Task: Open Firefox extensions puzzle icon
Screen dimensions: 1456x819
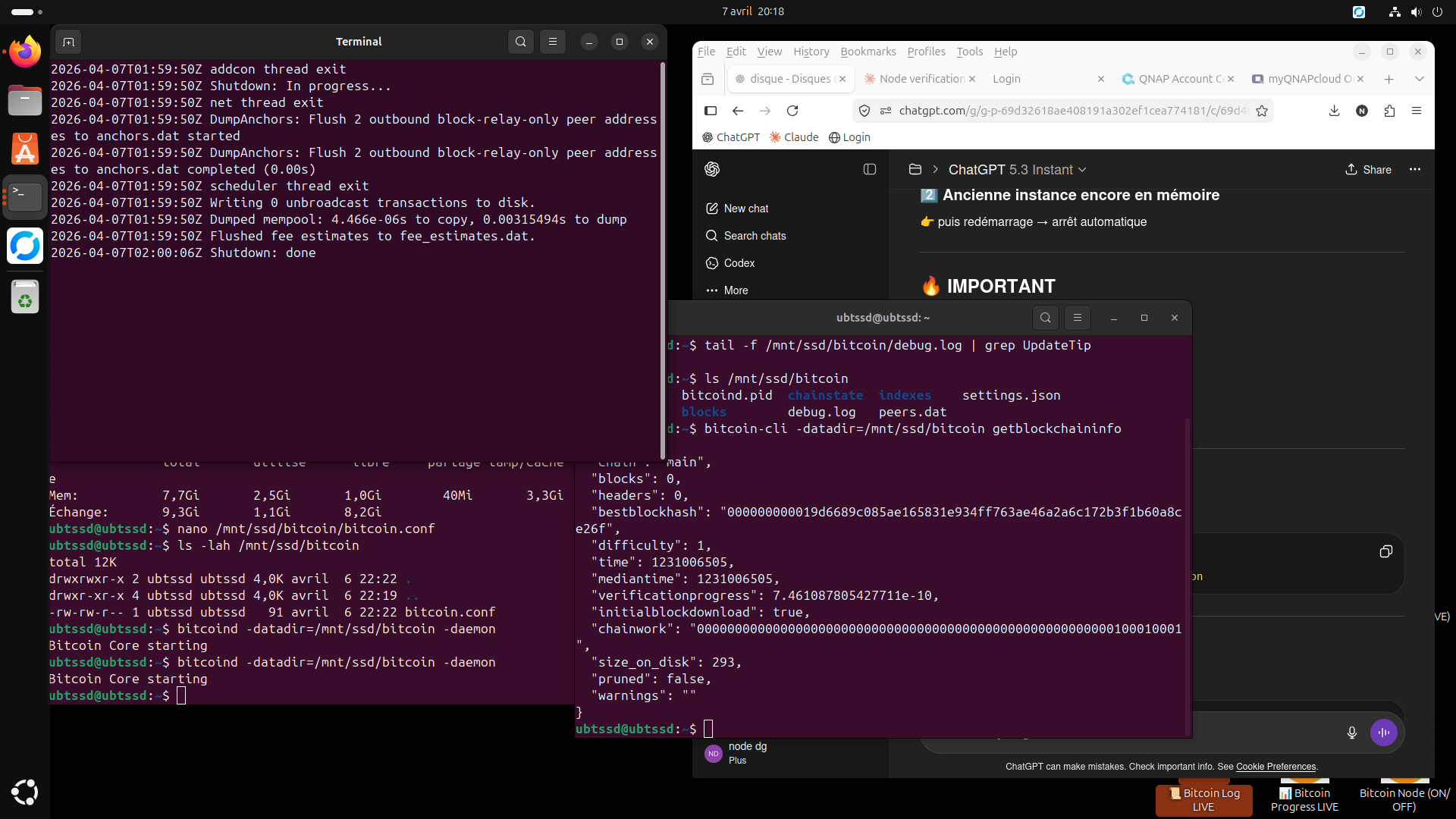Action: pyautogui.click(x=1389, y=111)
